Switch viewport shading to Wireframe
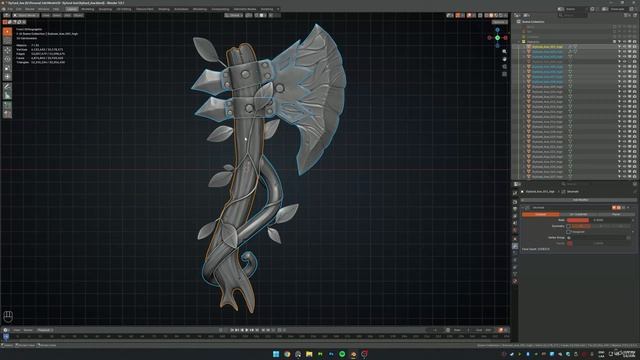 [x=487, y=16]
